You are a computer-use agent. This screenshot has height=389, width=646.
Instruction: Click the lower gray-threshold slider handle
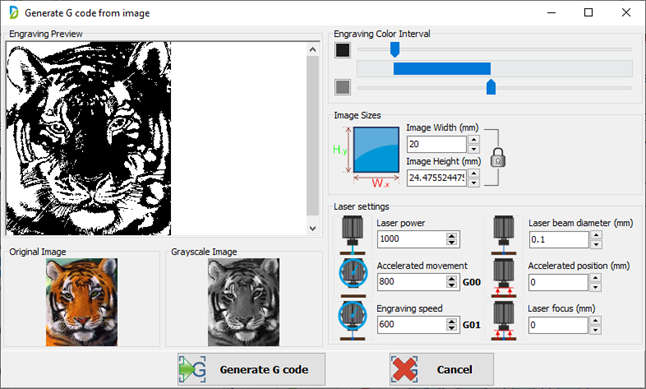(491, 87)
